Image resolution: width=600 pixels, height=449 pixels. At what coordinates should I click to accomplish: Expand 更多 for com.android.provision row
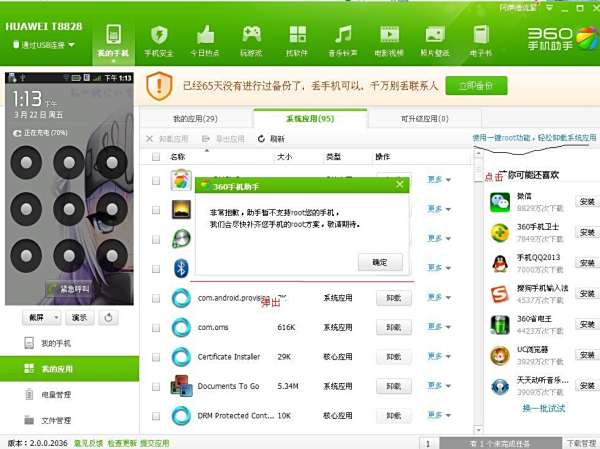(x=439, y=297)
